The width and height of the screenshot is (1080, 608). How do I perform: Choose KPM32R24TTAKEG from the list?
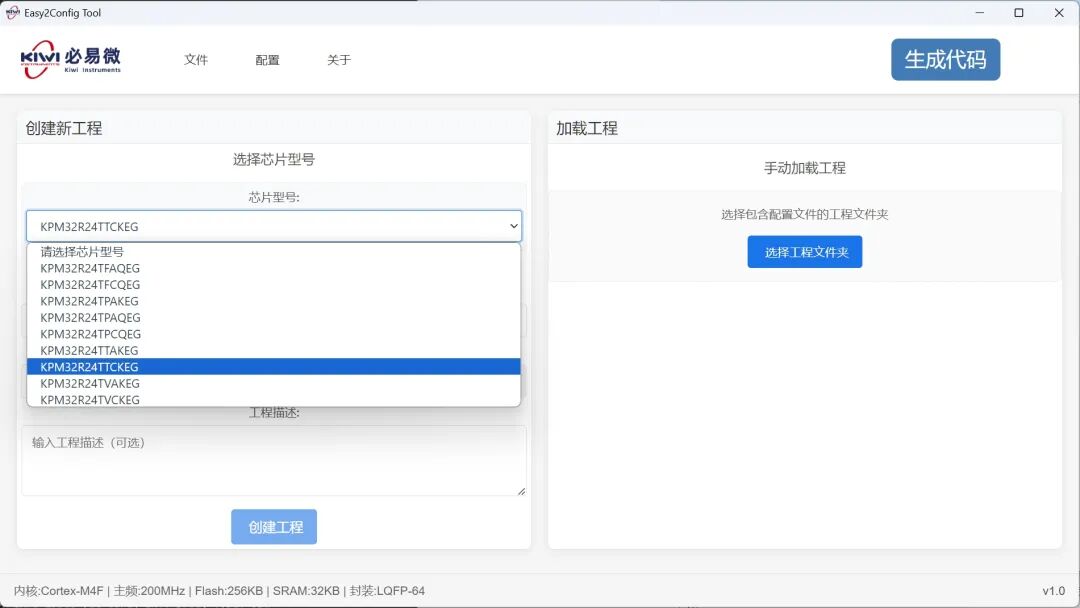click(273, 350)
